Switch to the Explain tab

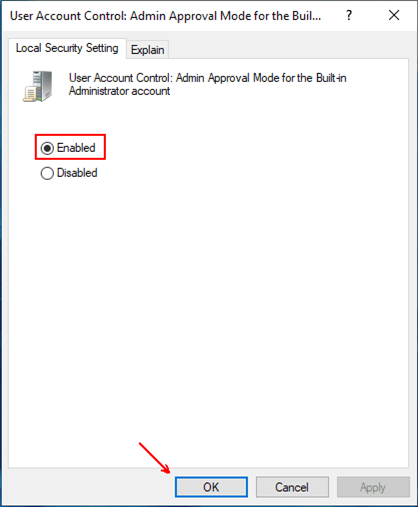(147, 50)
